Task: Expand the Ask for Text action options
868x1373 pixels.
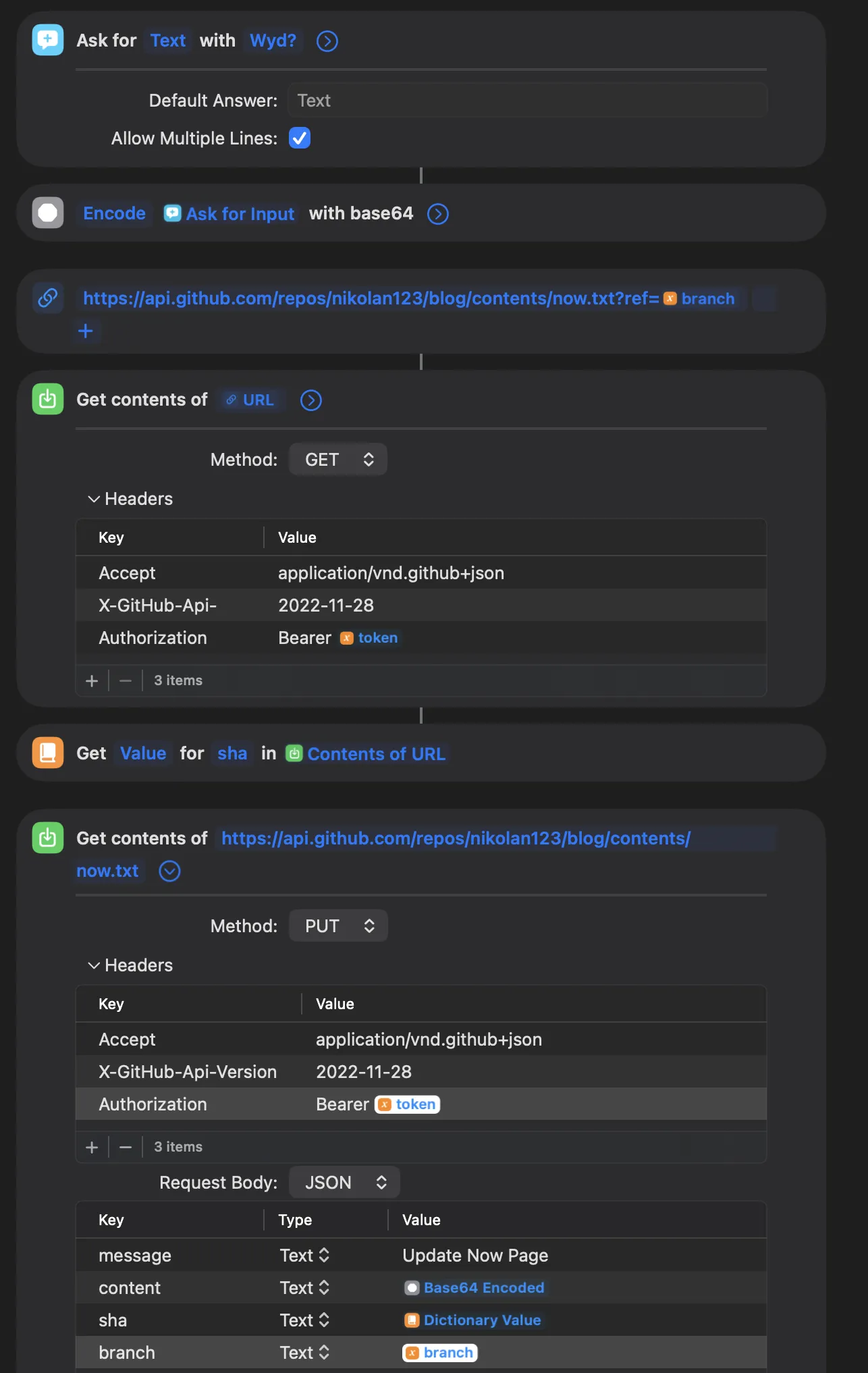Action: pyautogui.click(x=327, y=41)
